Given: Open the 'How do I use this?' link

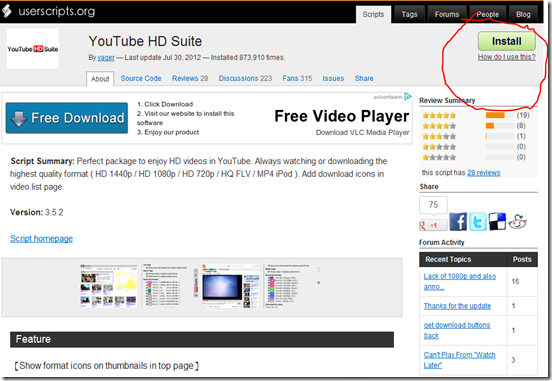Looking at the screenshot, I should (507, 57).
